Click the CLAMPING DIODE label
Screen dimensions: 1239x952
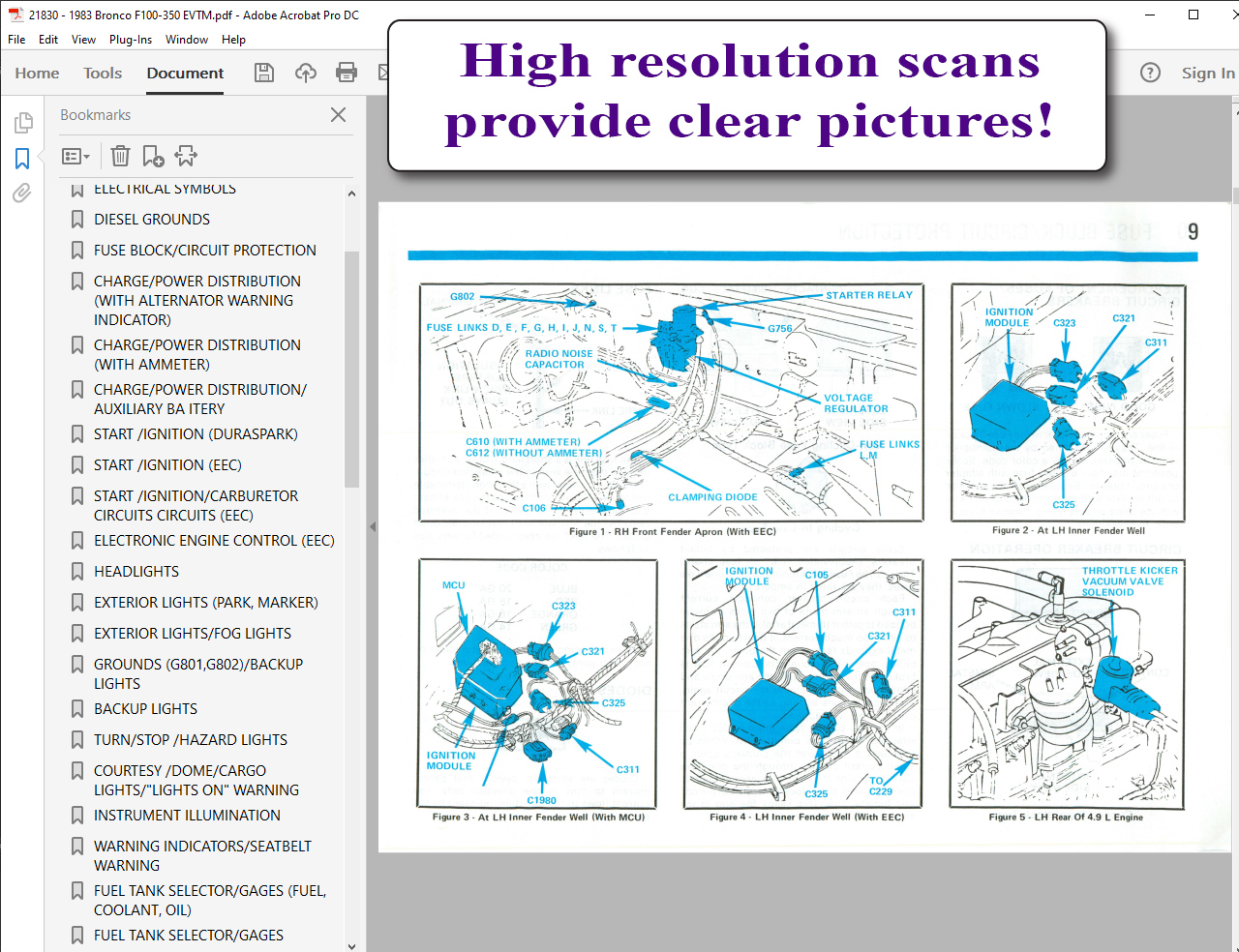[x=712, y=497]
